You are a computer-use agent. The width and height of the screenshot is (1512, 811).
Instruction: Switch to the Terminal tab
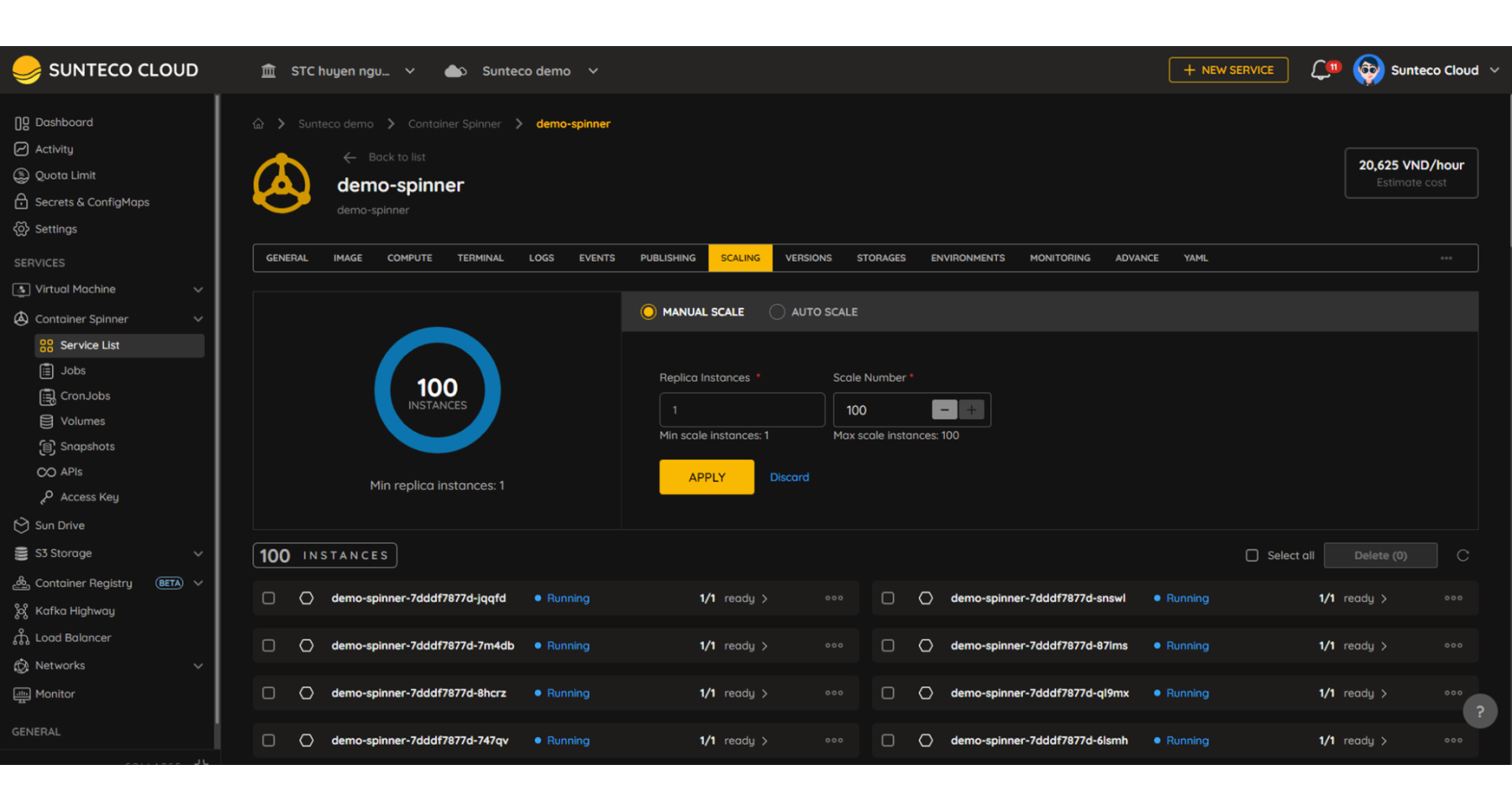click(480, 258)
